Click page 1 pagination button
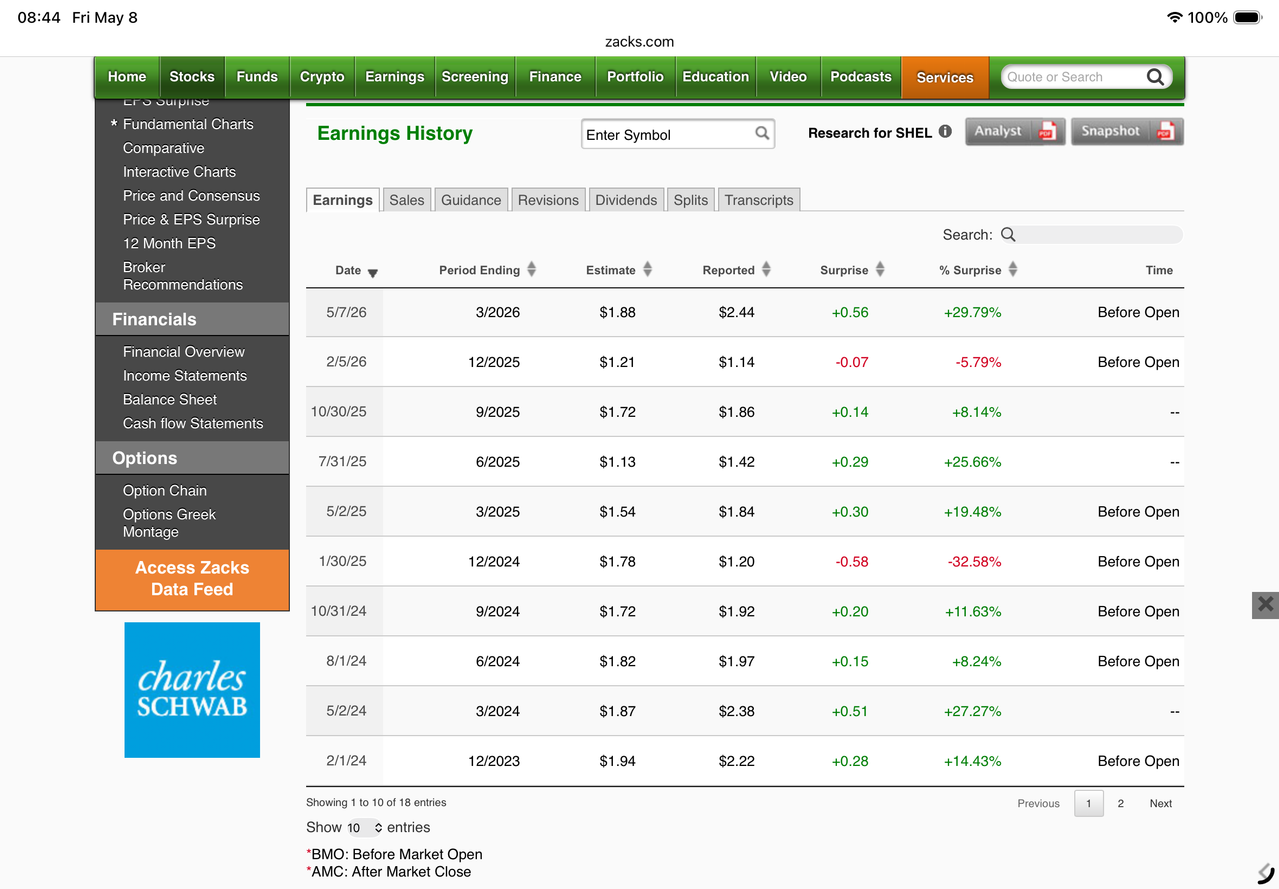Image resolution: width=1279 pixels, height=889 pixels. coord(1089,803)
